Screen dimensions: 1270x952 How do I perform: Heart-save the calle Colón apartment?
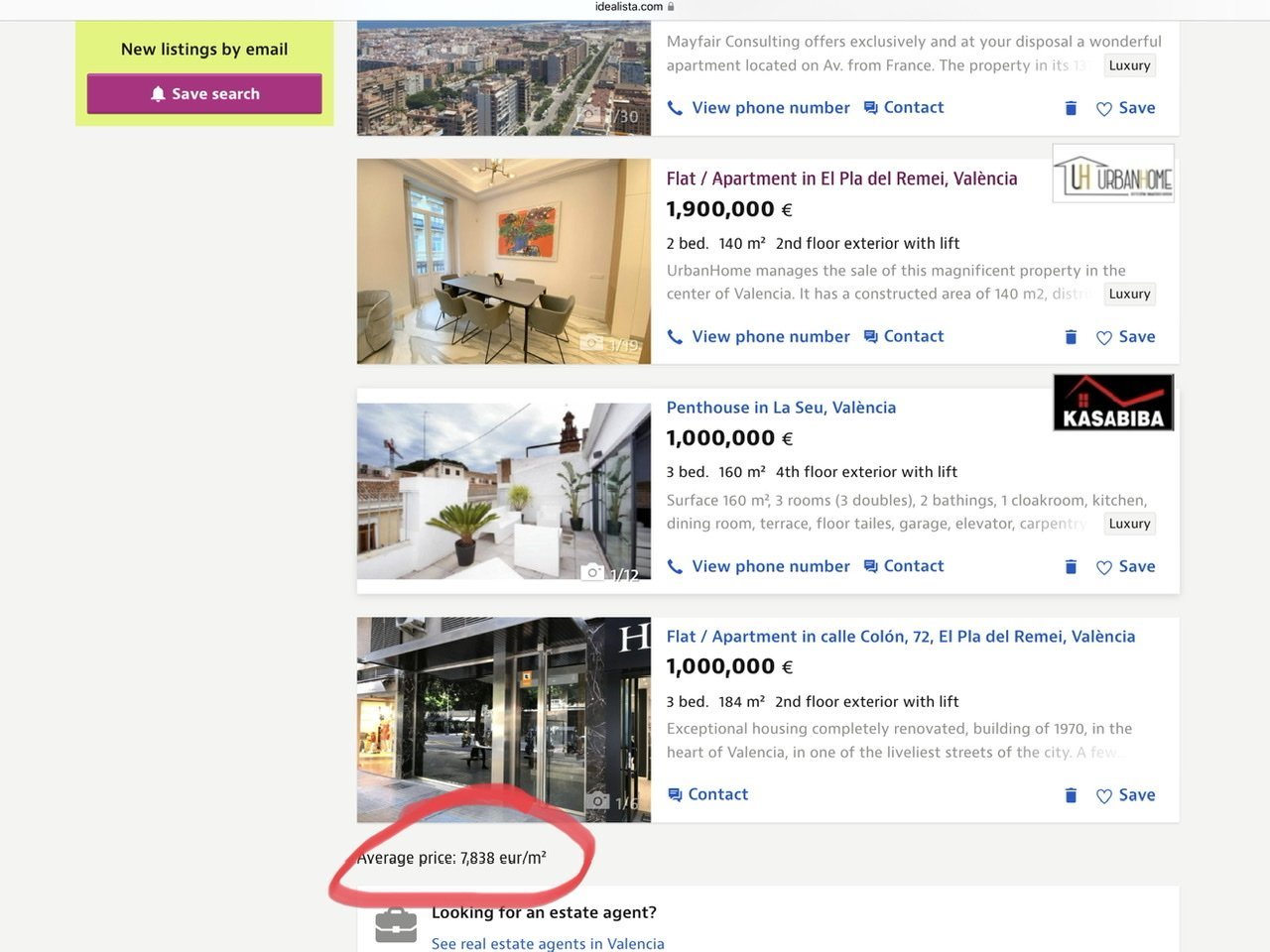1125,795
